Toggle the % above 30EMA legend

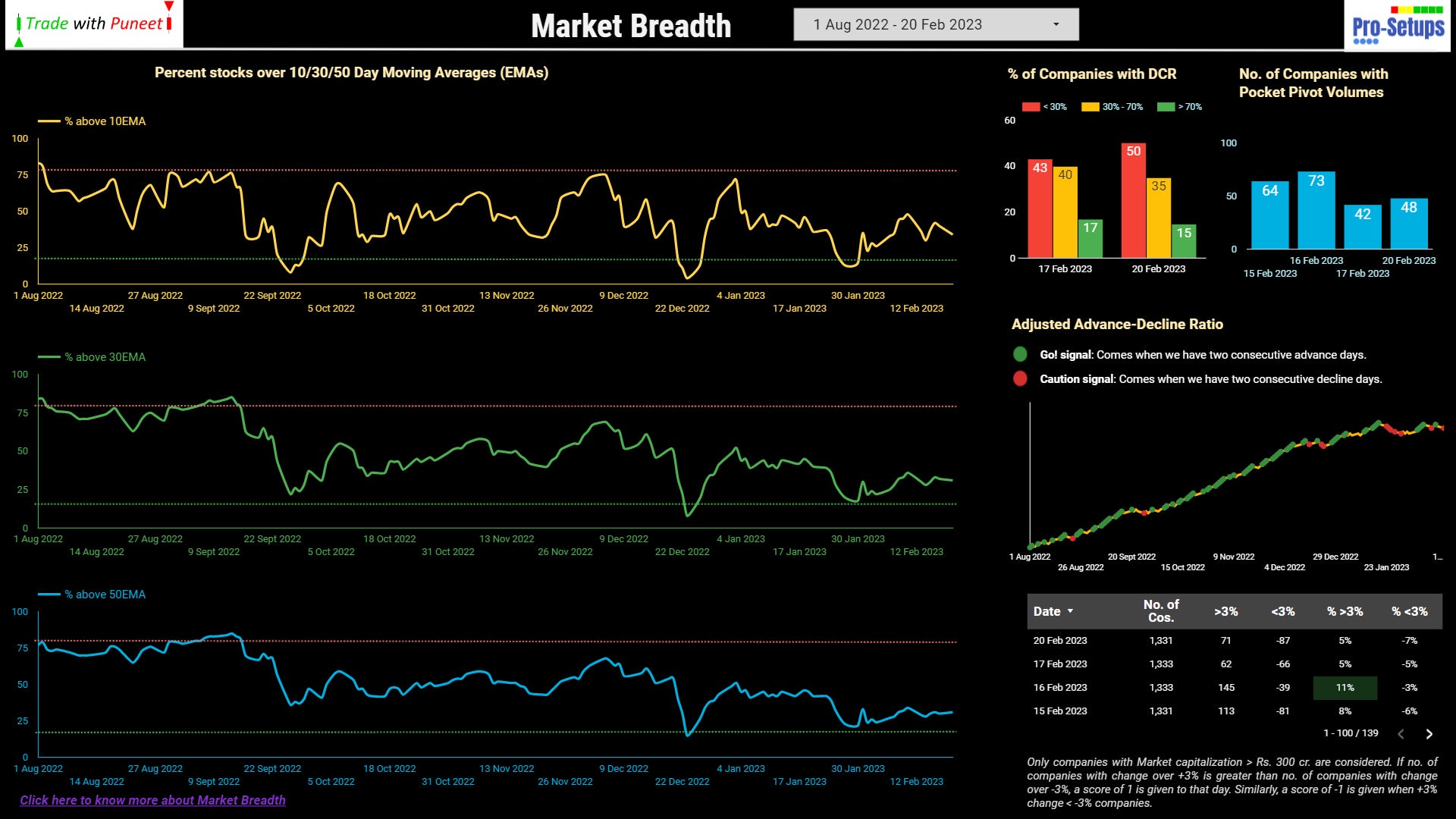point(93,357)
